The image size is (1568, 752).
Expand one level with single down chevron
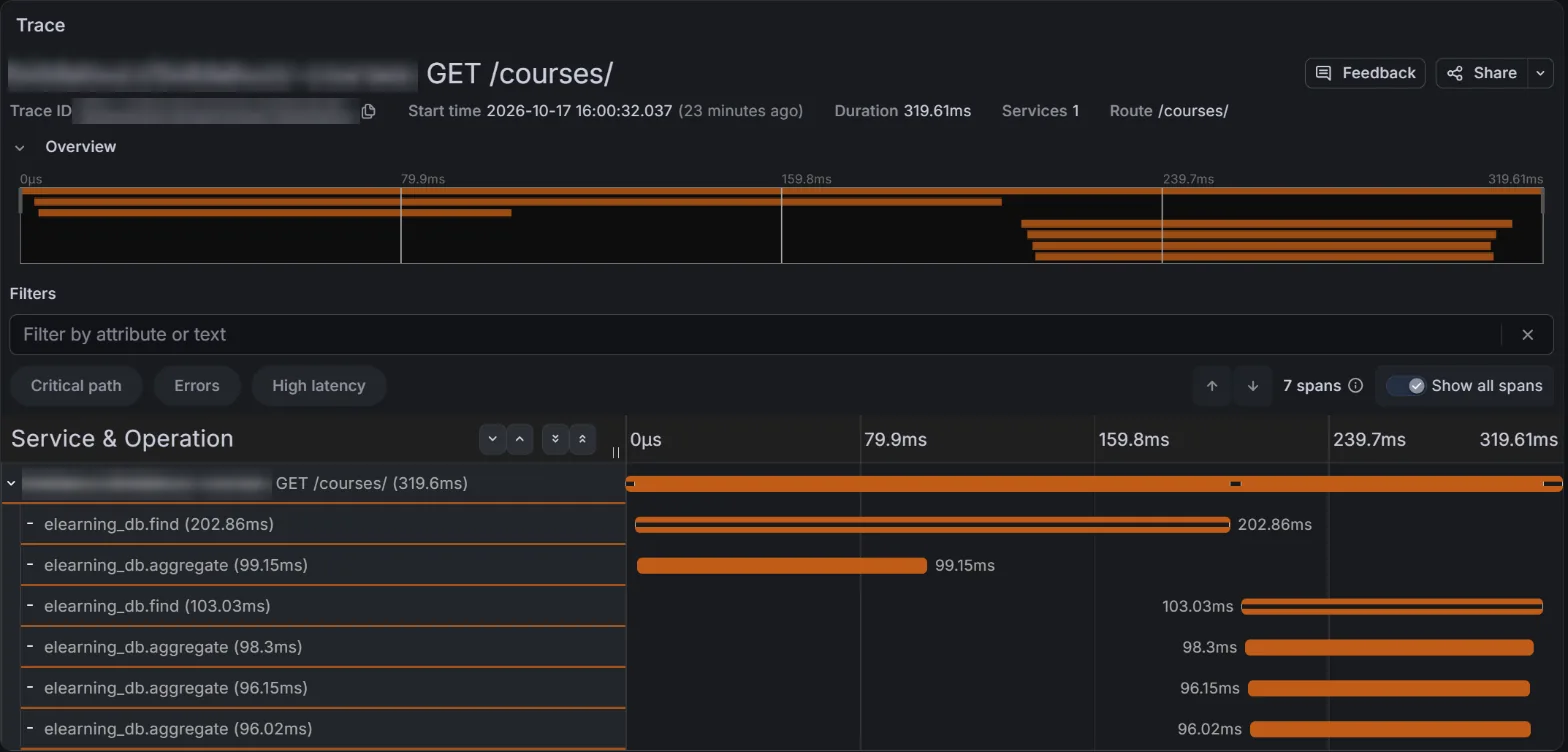click(492, 439)
